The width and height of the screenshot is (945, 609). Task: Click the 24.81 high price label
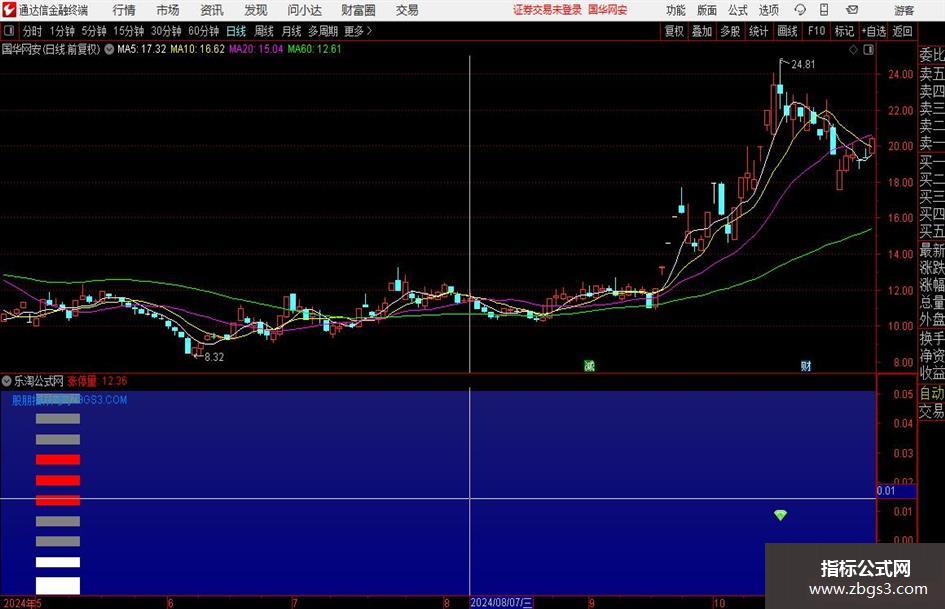[803, 65]
